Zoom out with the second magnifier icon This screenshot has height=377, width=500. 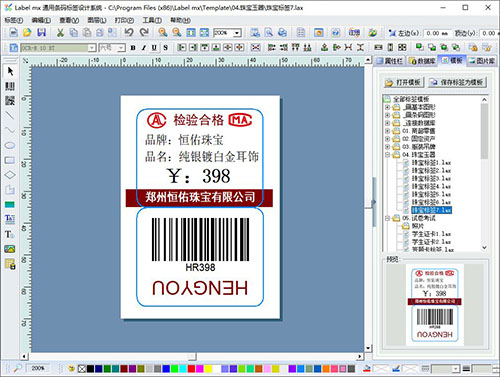[177, 32]
